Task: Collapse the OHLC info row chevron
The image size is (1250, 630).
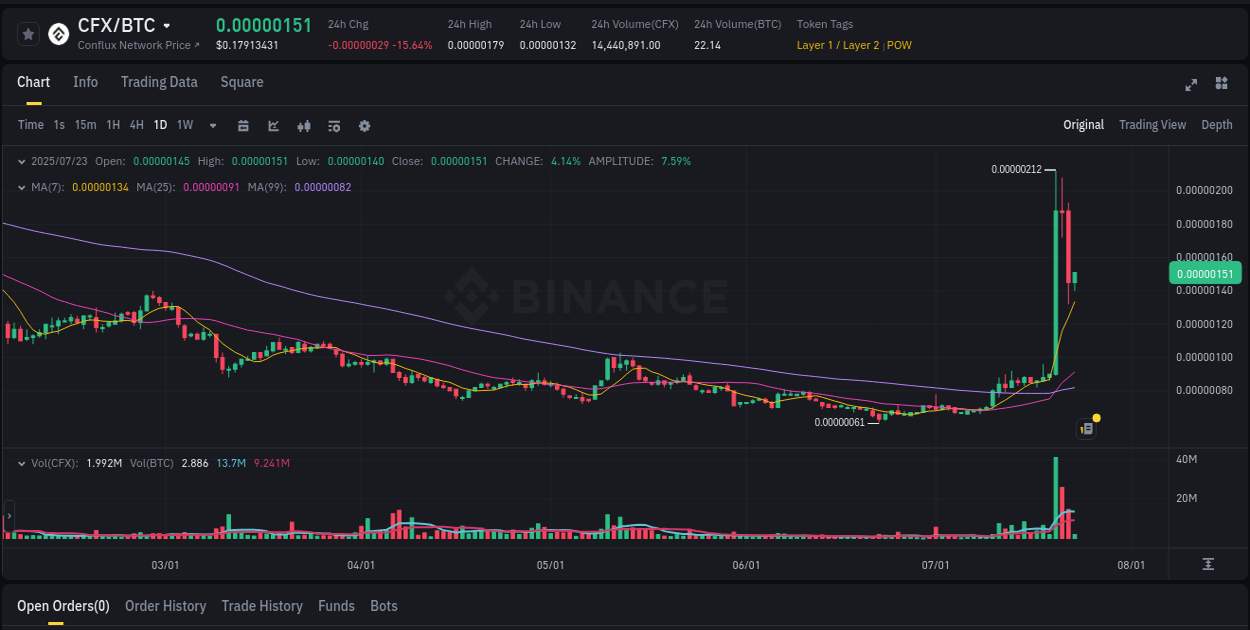Action: pos(22,160)
